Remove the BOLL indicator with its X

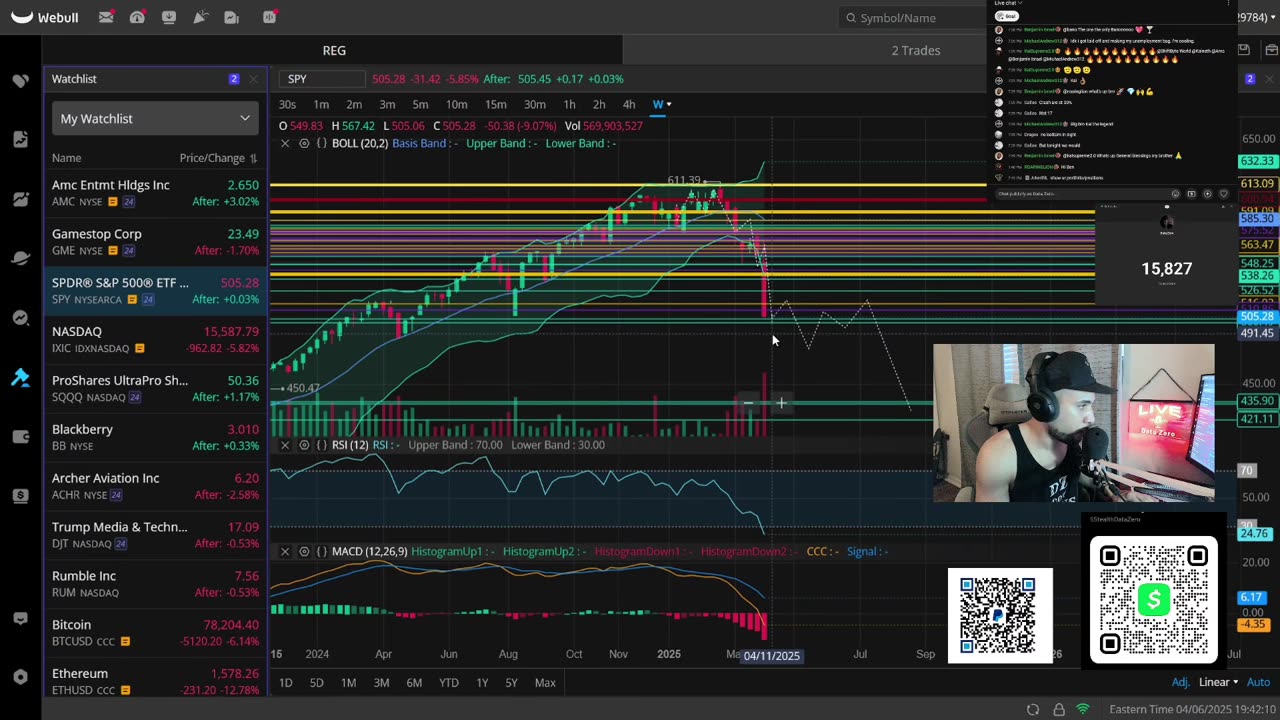(285, 143)
